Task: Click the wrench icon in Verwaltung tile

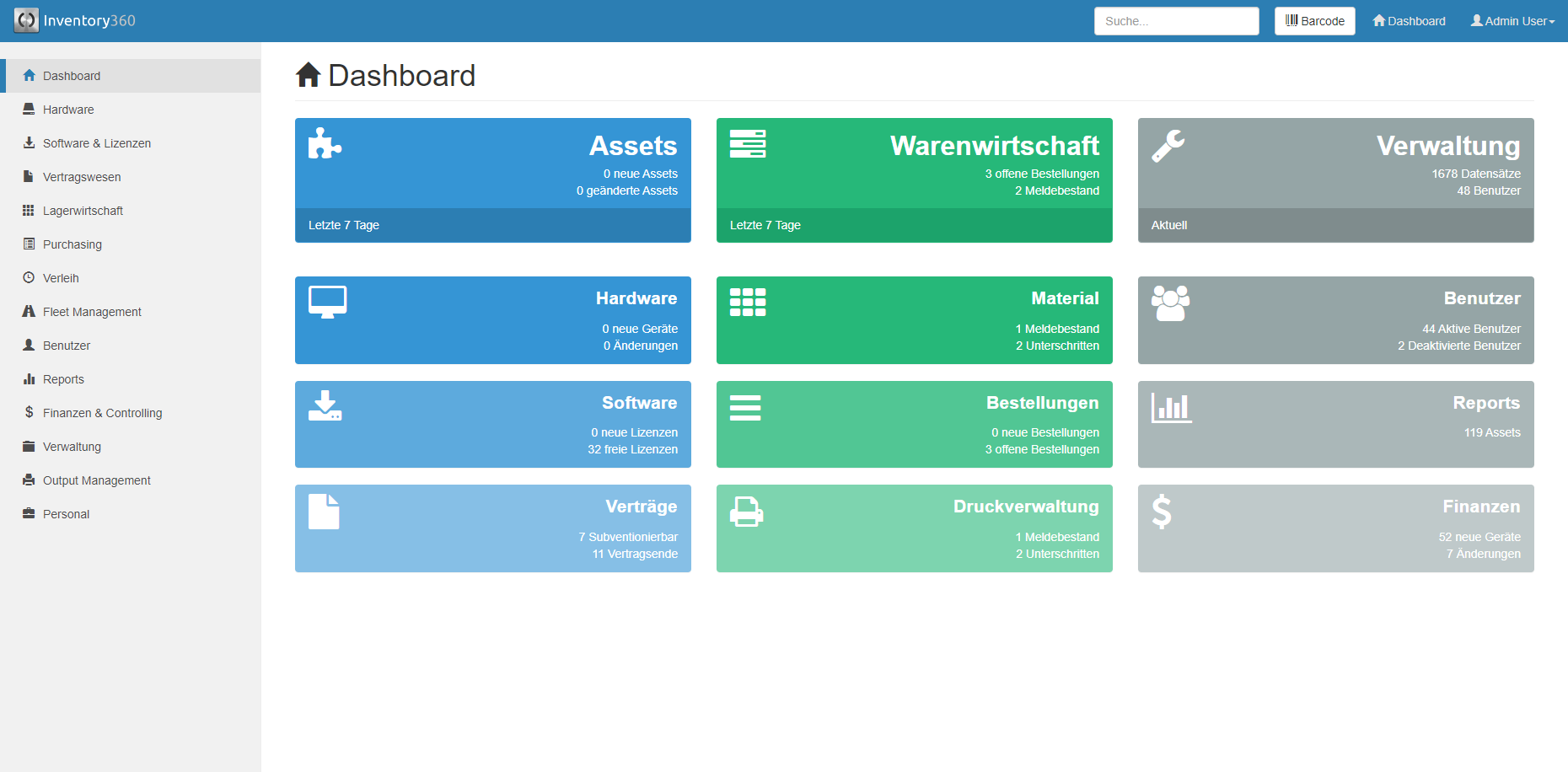Action: coord(1168,146)
